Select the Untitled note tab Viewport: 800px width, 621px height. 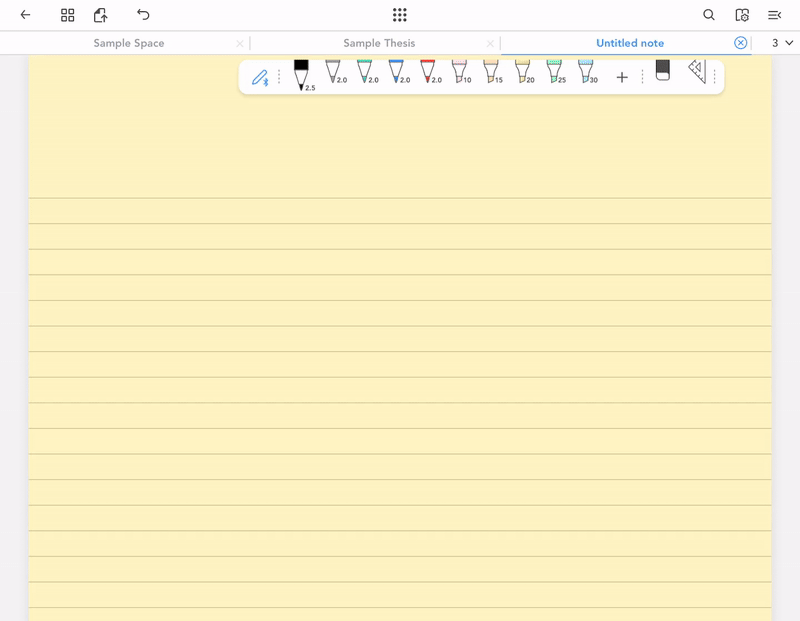(630, 43)
